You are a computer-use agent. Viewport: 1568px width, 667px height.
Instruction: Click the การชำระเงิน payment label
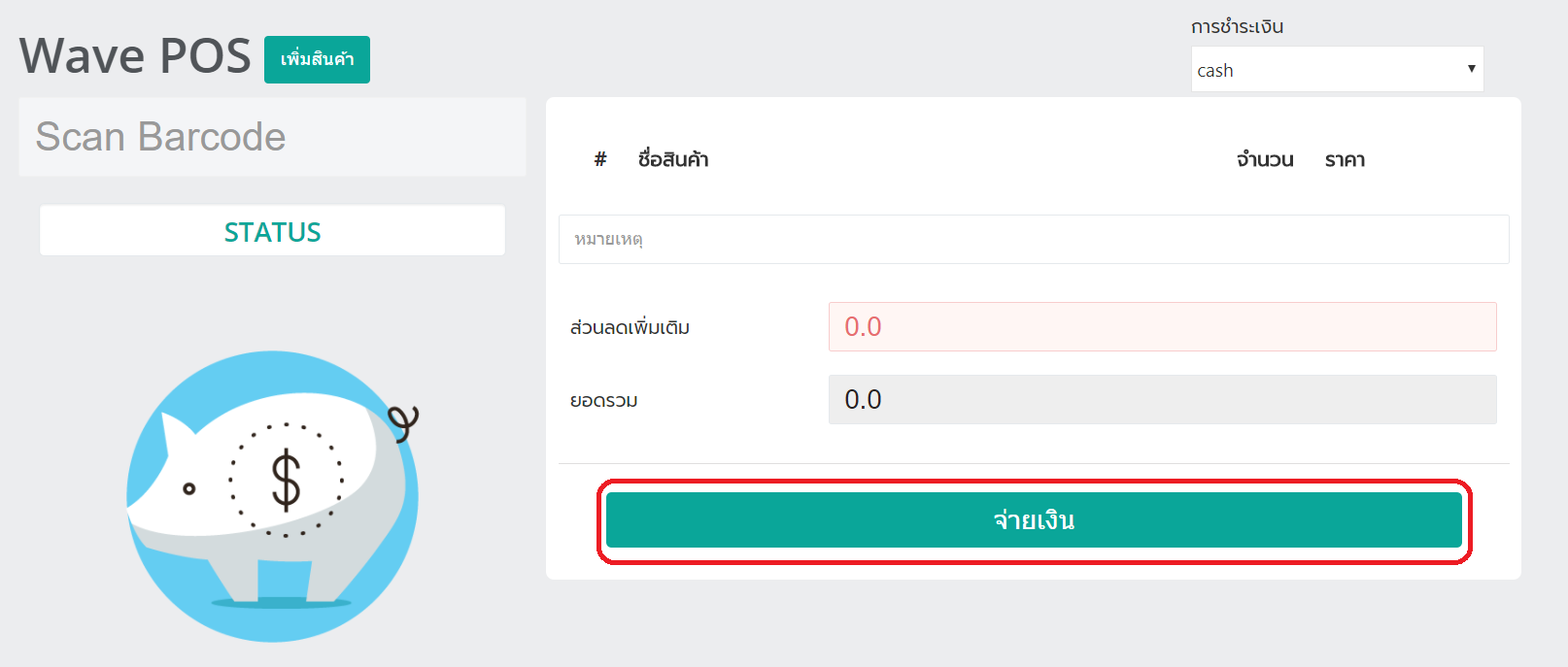pos(1238,26)
